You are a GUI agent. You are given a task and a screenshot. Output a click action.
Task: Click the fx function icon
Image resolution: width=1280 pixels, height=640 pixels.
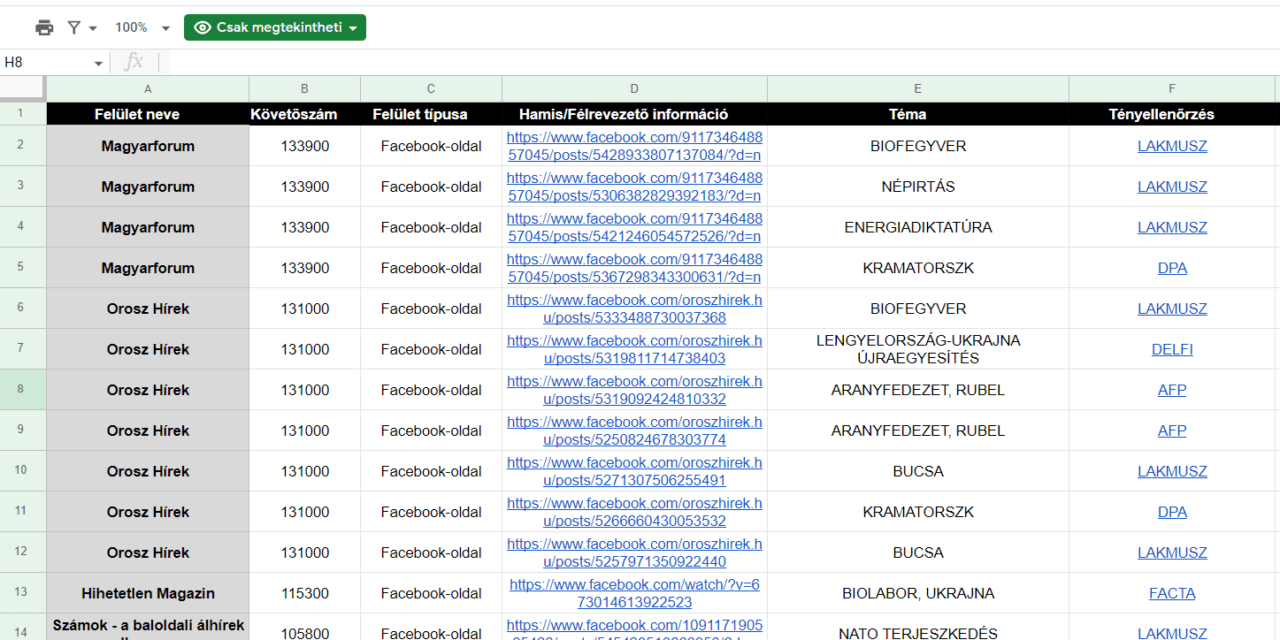[133, 62]
